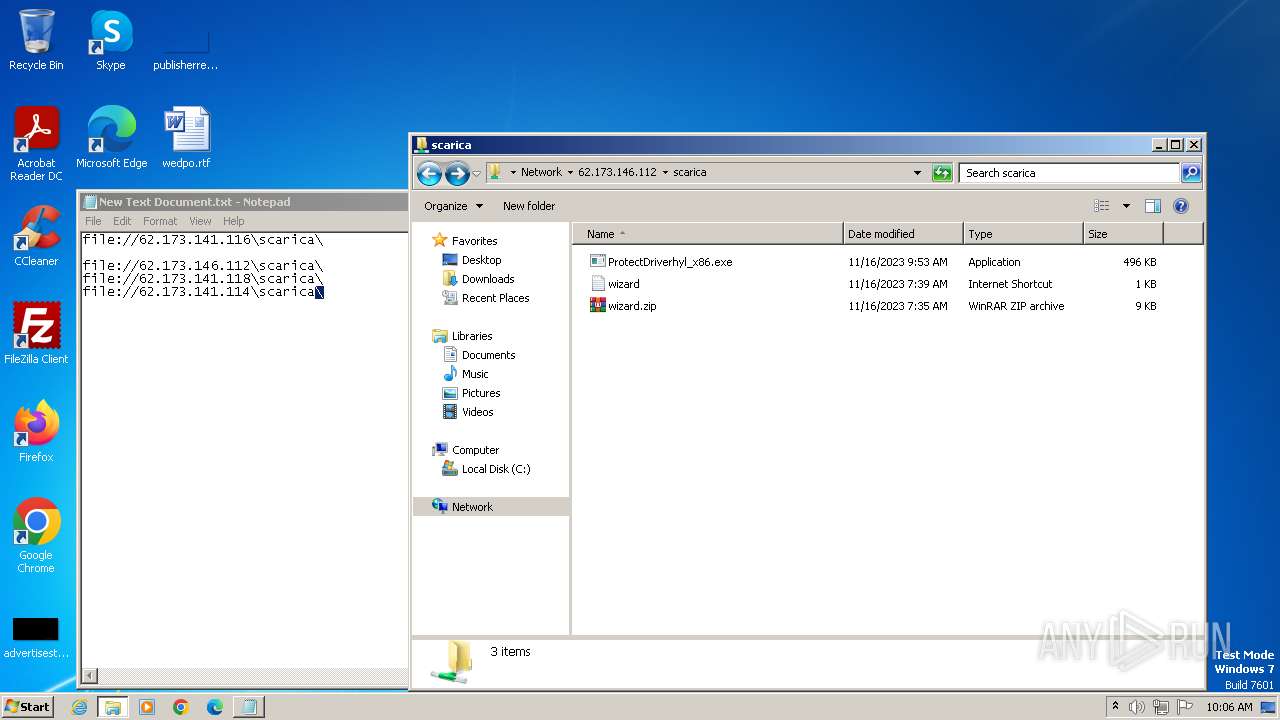Open Documents library
This screenshot has height=720, width=1280.
click(479, 355)
